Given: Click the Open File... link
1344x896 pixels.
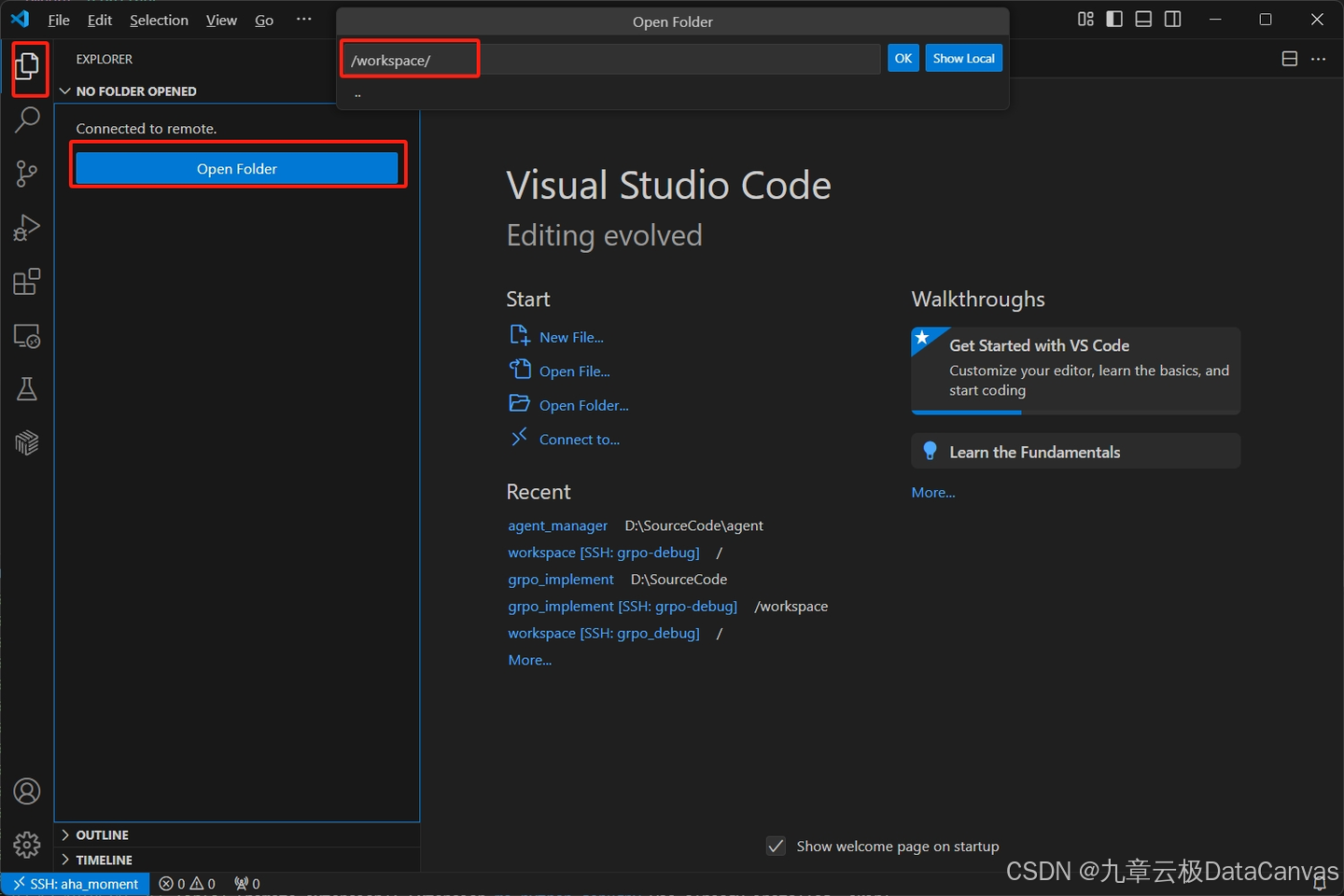Looking at the screenshot, I should click(575, 371).
